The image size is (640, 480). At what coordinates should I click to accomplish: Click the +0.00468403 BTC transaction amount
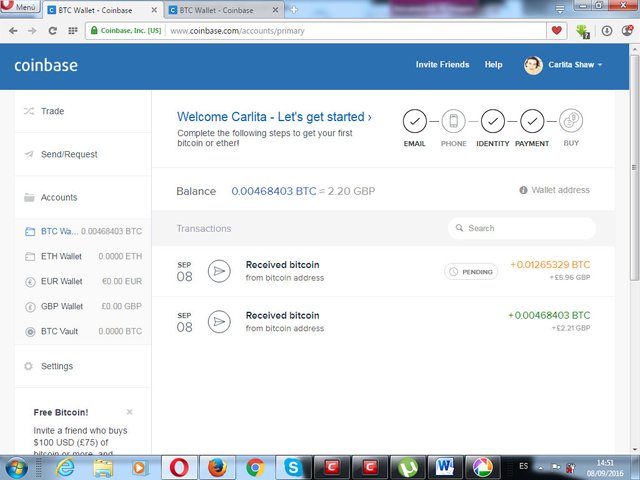pos(549,316)
